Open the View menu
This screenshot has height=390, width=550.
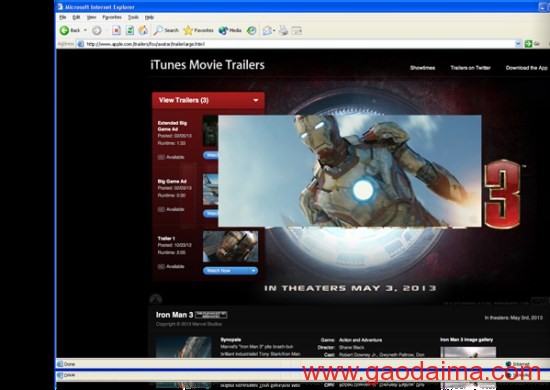point(91,17)
